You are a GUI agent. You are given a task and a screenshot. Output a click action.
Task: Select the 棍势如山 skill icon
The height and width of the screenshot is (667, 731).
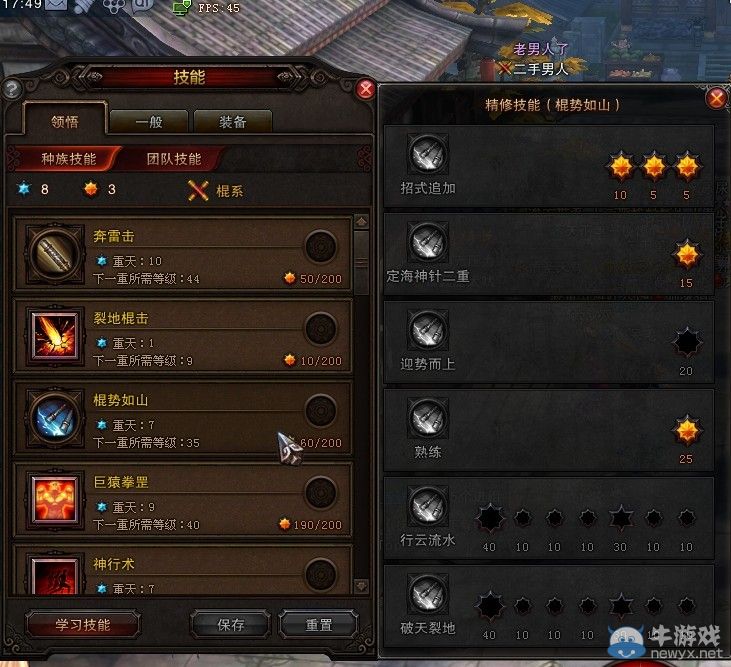point(55,418)
